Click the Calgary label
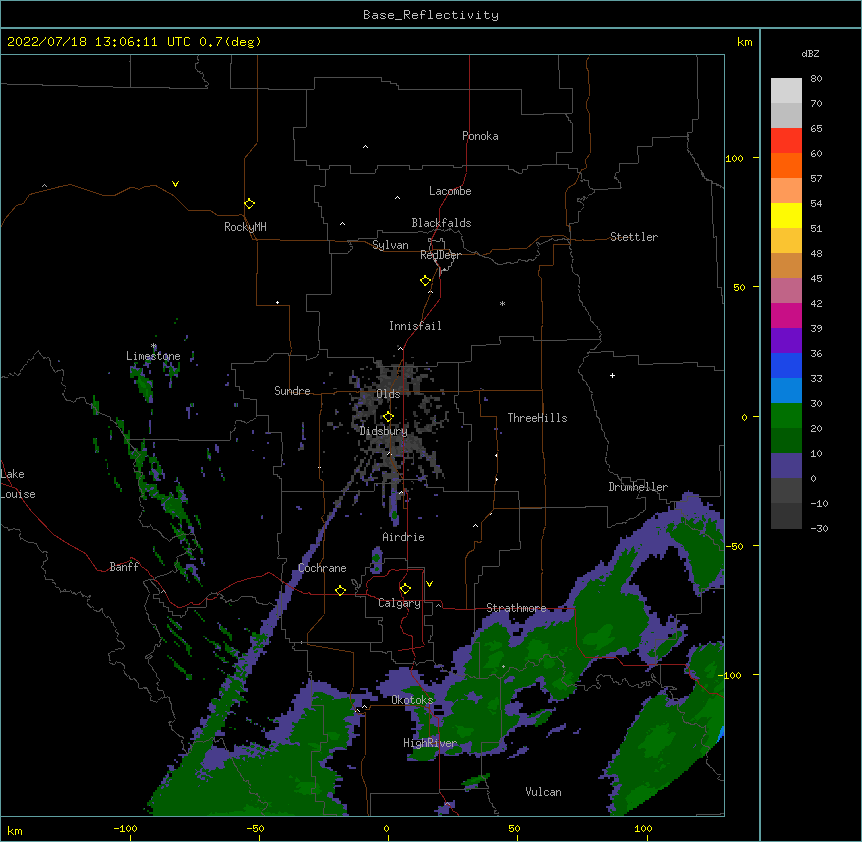This screenshot has width=862, height=842. (399, 603)
